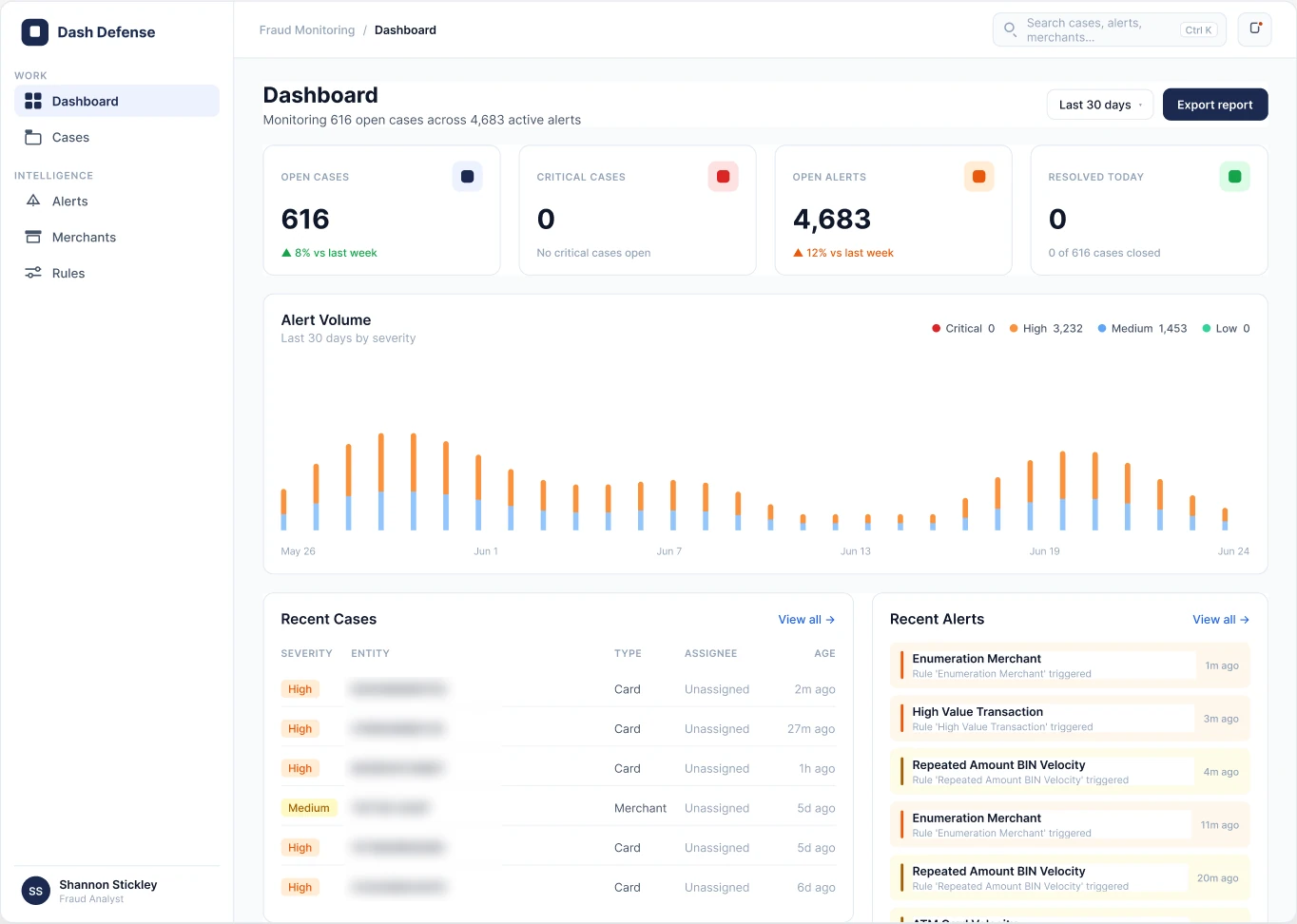This screenshot has width=1297, height=924.
Task: Open the High Value Transaction alert
Action: (x=1070, y=719)
